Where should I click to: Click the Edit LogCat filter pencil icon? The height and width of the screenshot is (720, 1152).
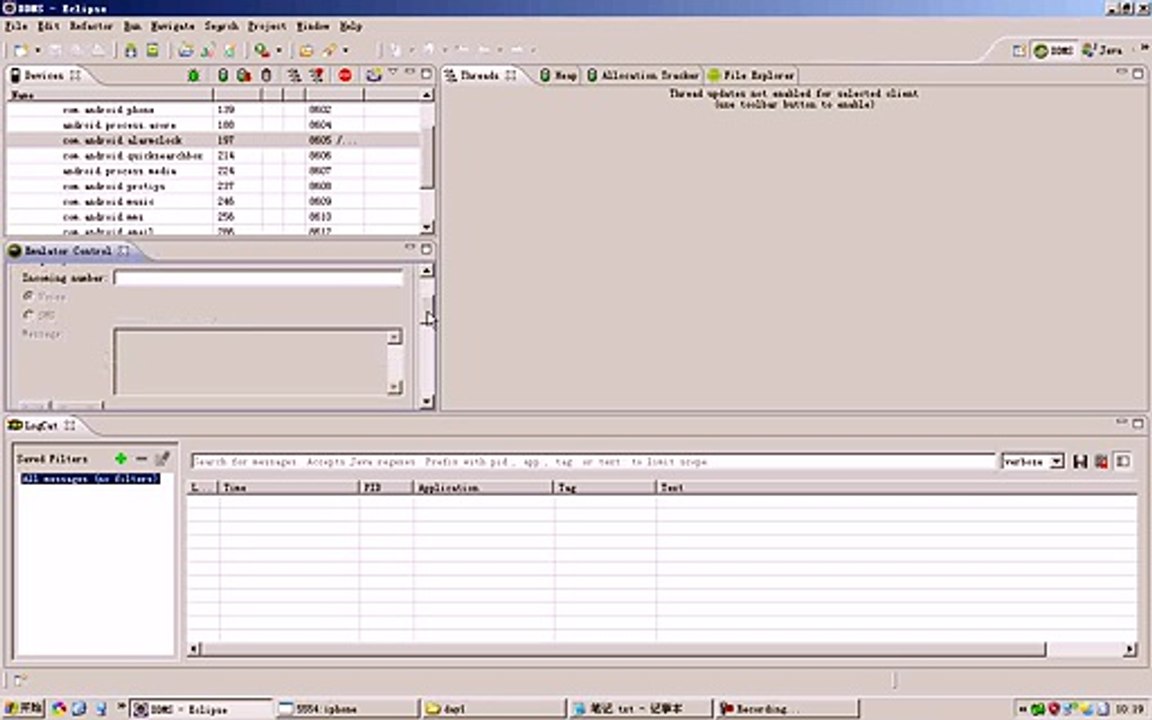coord(162,458)
